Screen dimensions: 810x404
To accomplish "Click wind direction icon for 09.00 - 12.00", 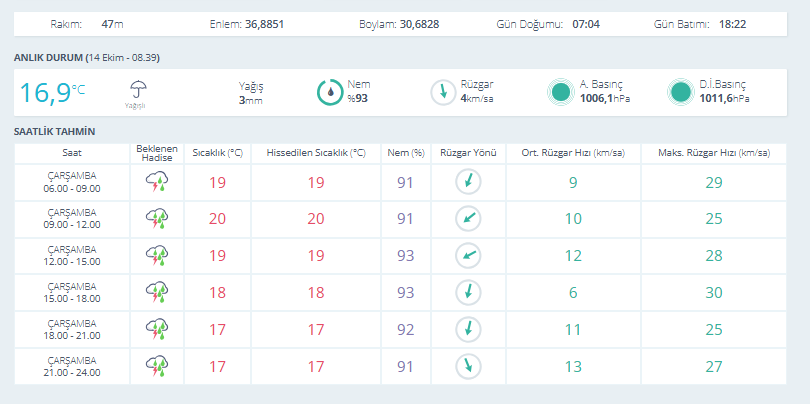I will (468, 219).
